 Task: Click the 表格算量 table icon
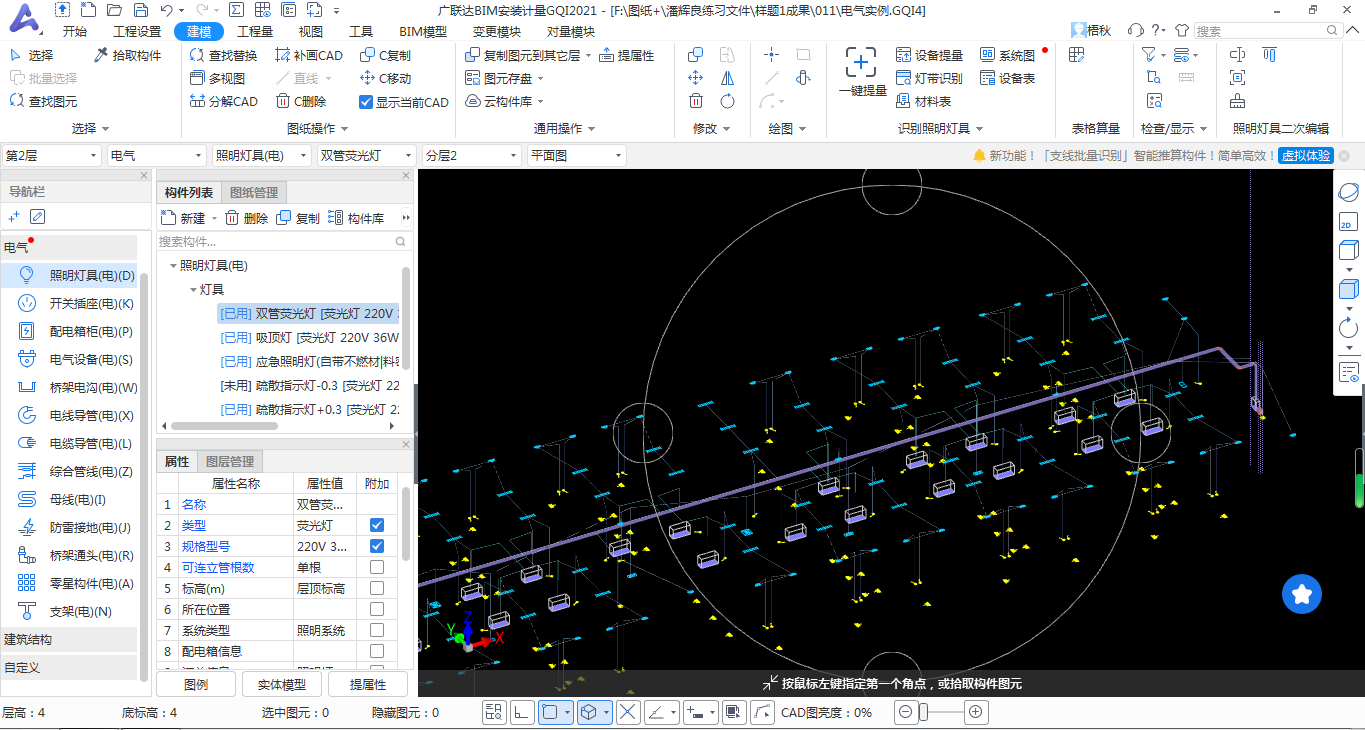click(x=1077, y=55)
